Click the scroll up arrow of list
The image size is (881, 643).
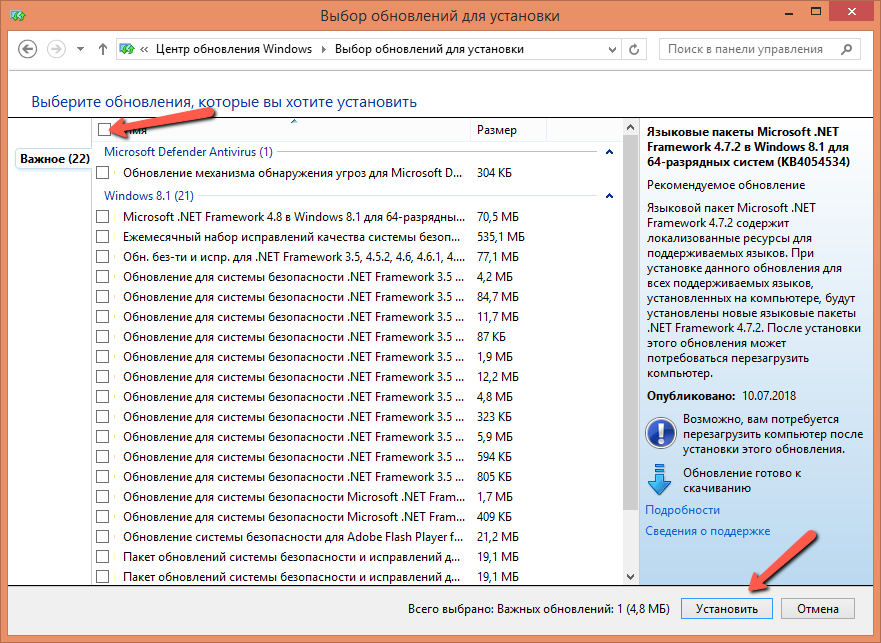[x=630, y=128]
